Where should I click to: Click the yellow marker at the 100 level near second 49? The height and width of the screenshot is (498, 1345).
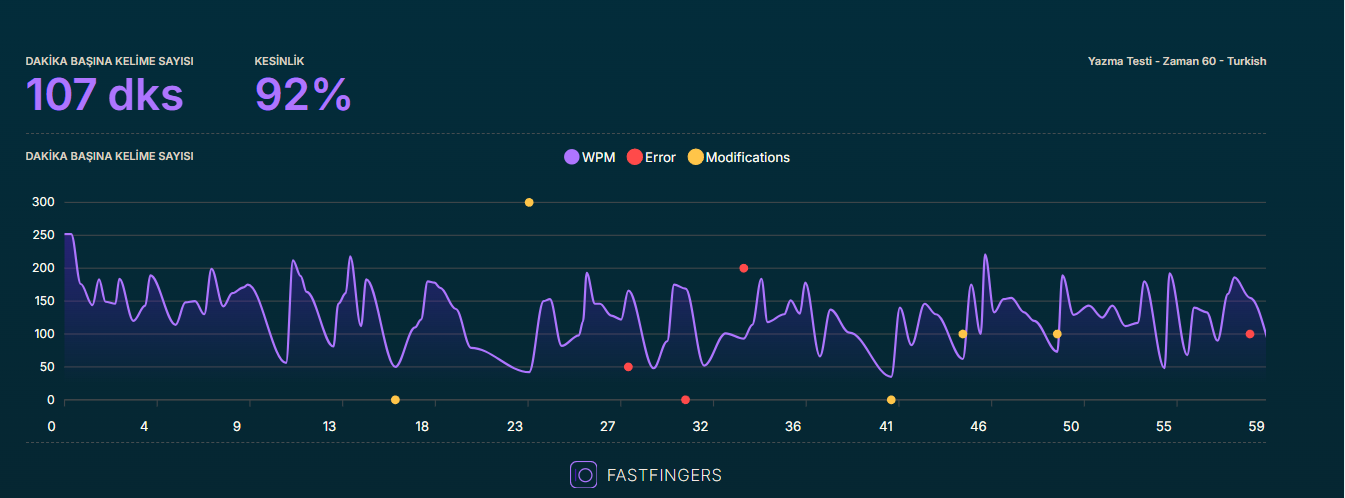point(1057,334)
